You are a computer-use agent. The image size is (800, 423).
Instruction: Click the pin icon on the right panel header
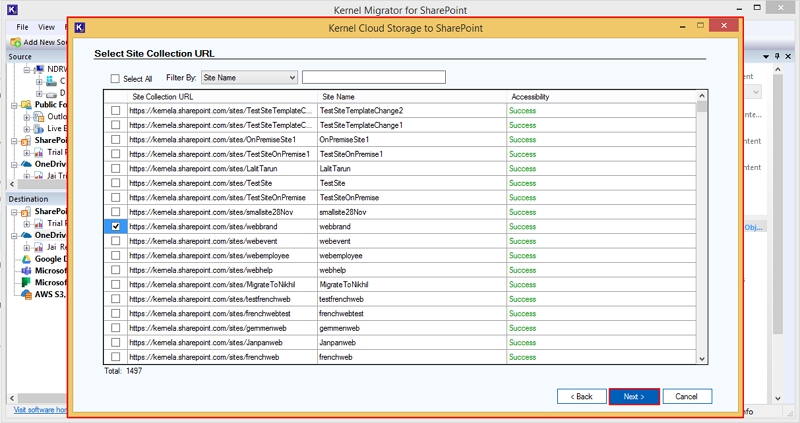click(777, 56)
